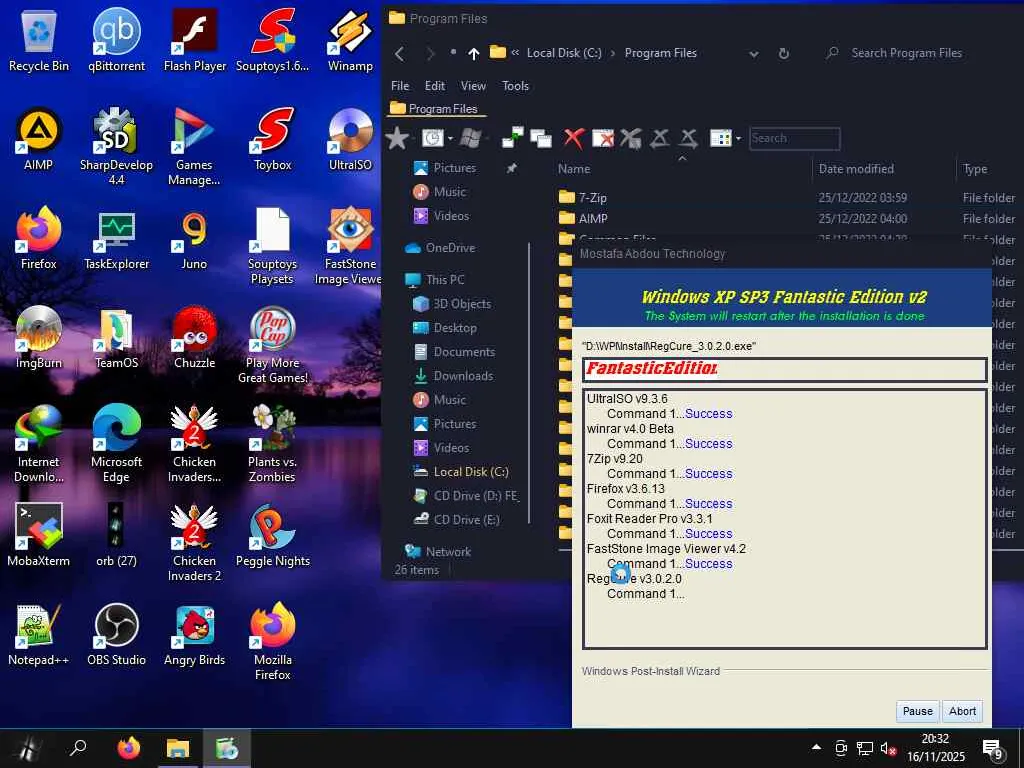Select the UltraISO desktop icon
The width and height of the screenshot is (1024, 768).
pos(350,140)
